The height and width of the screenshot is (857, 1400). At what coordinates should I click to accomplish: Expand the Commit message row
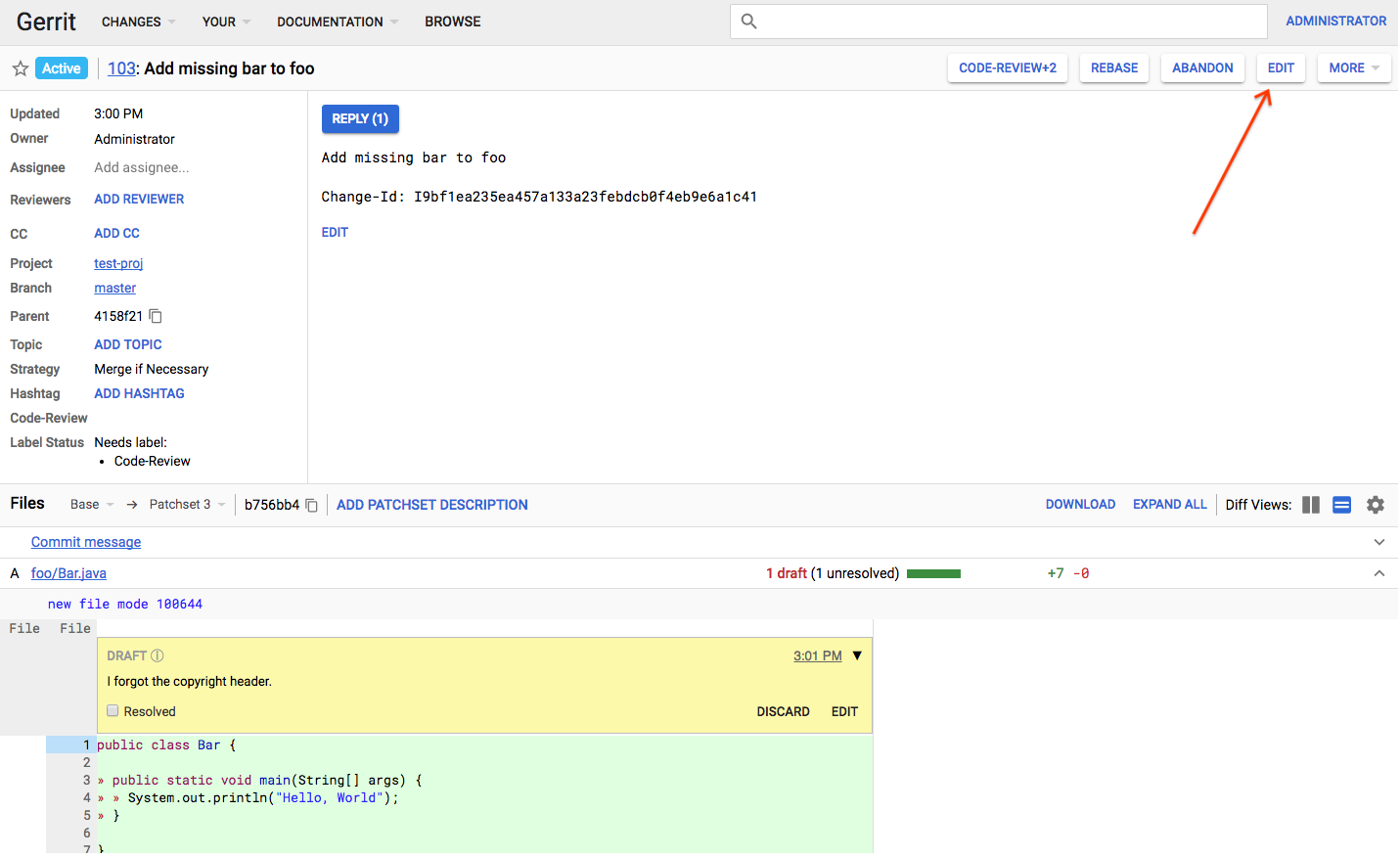click(x=1378, y=542)
